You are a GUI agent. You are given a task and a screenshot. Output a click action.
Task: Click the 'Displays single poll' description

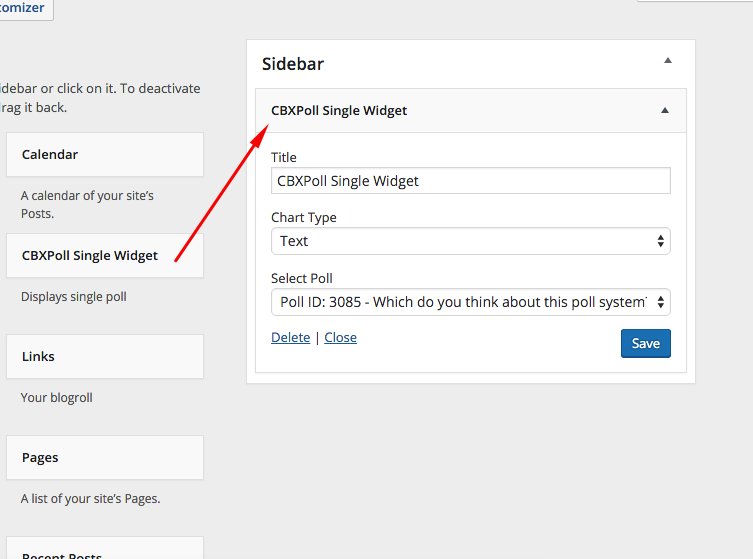click(x=73, y=297)
